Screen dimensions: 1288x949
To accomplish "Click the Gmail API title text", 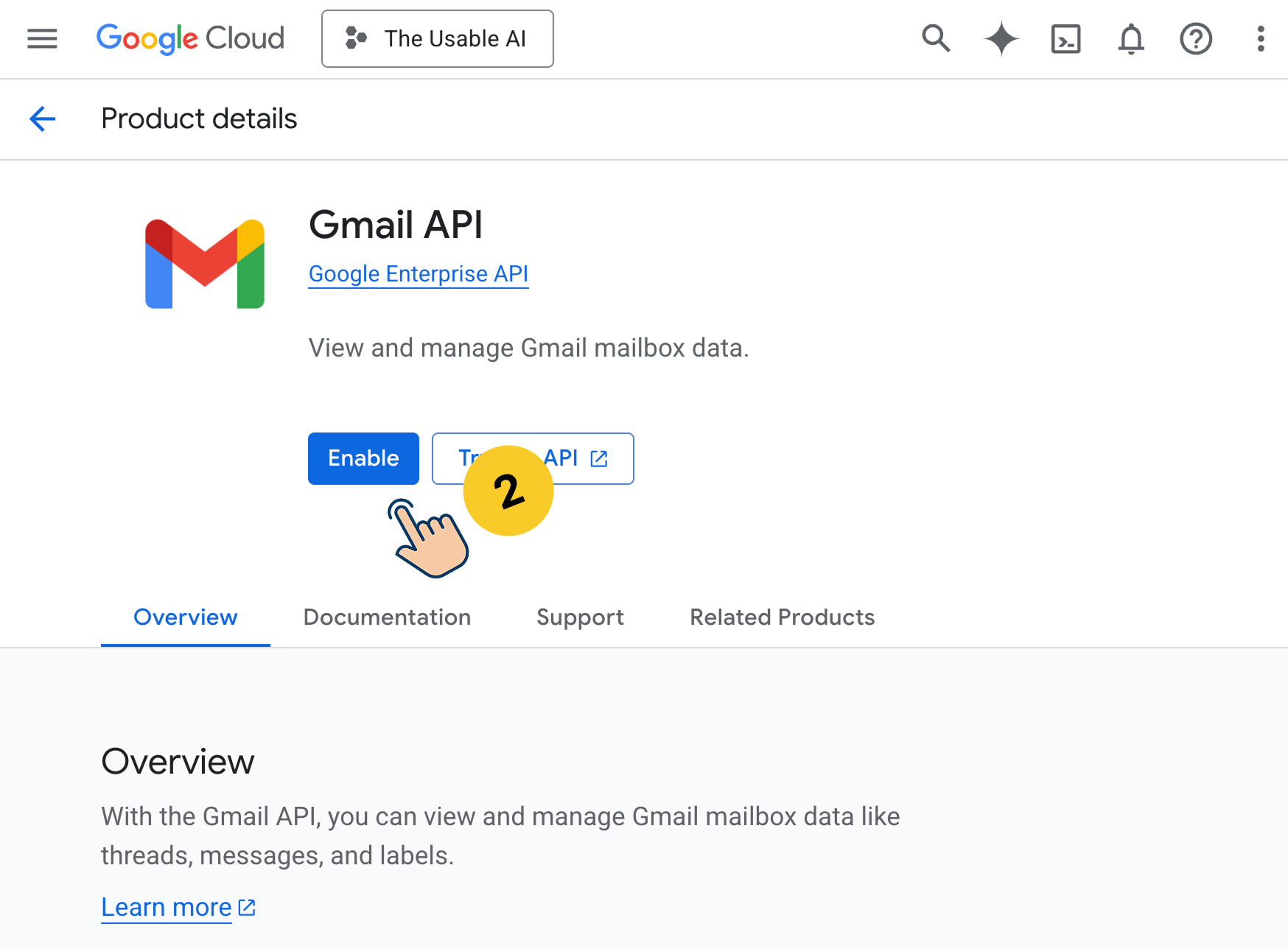I will click(x=396, y=225).
